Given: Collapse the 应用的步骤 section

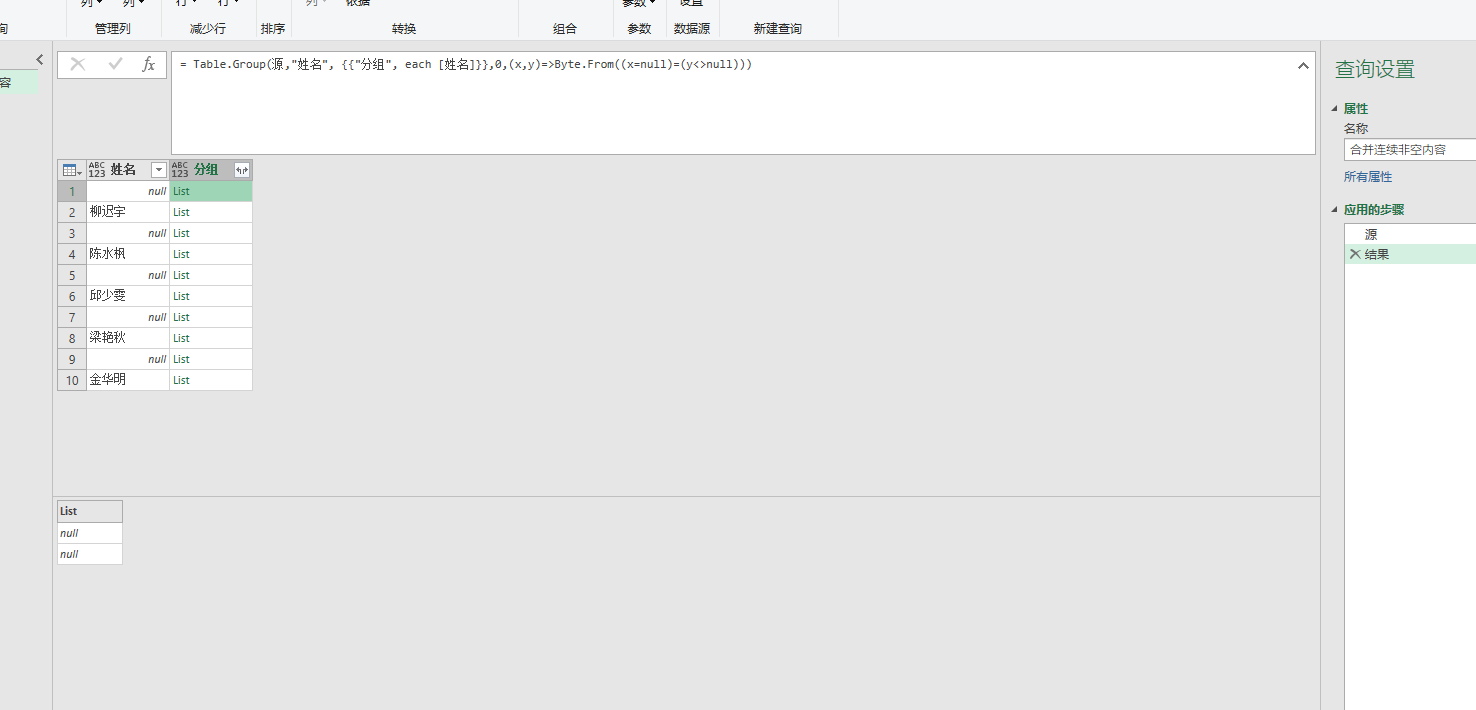Looking at the screenshot, I should pyautogui.click(x=1334, y=210).
